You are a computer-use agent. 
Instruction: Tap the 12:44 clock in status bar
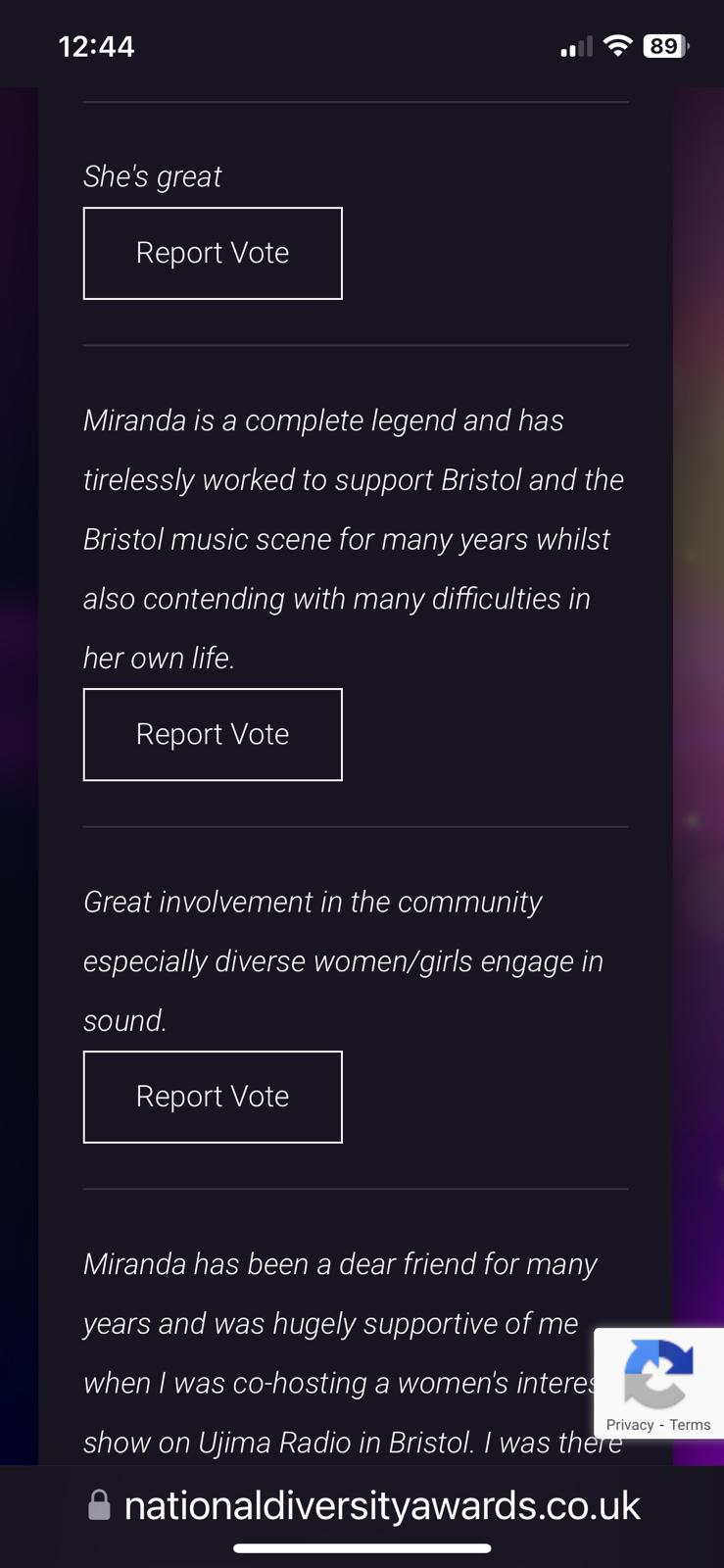pos(96,46)
